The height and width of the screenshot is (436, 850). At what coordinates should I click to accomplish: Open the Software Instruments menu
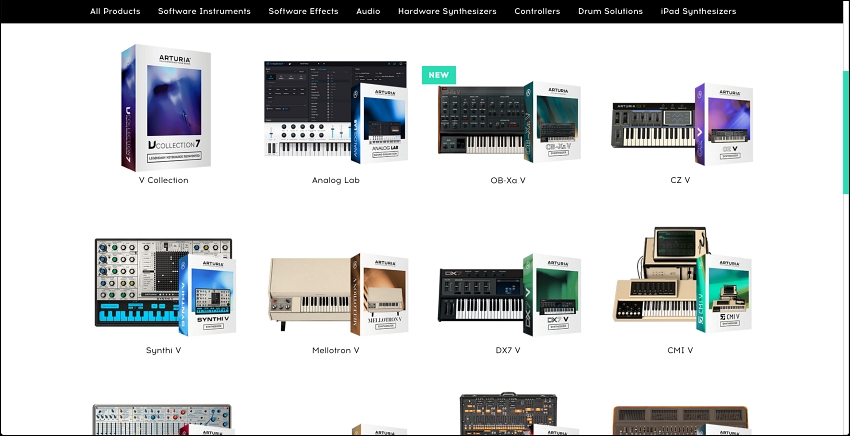pyautogui.click(x=204, y=11)
